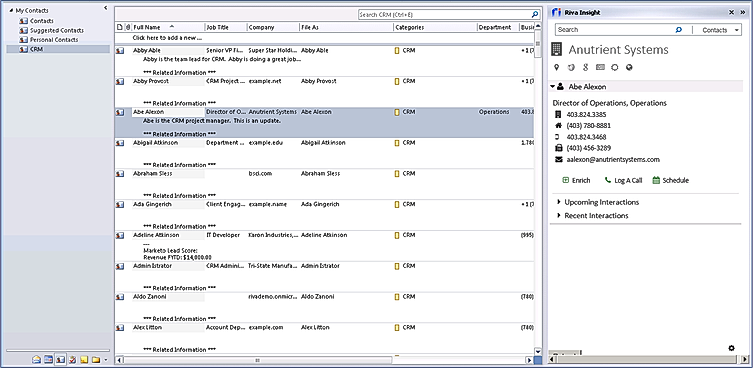
Task: Click the category color box for Abe Alexon
Action: tap(397, 112)
